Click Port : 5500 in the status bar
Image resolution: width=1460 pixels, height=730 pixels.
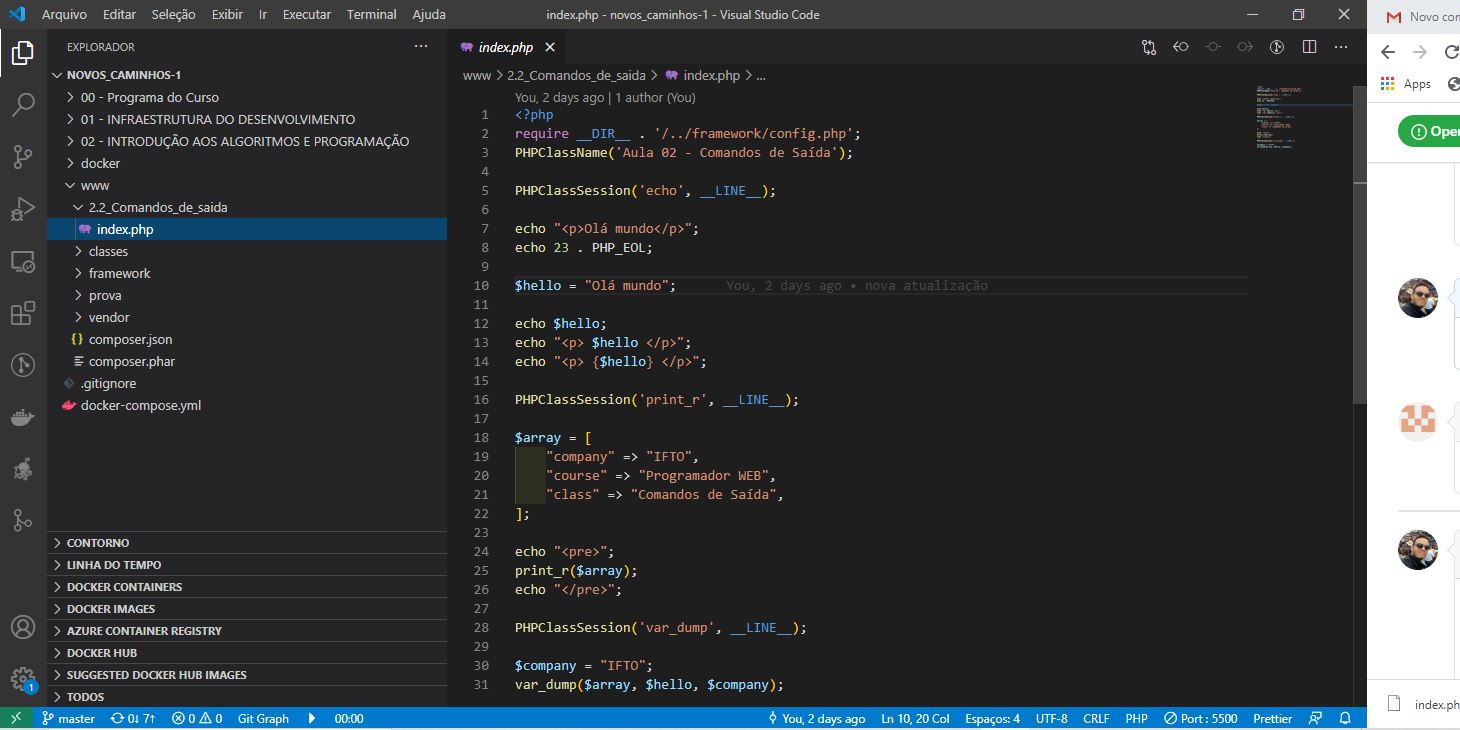point(1198,718)
